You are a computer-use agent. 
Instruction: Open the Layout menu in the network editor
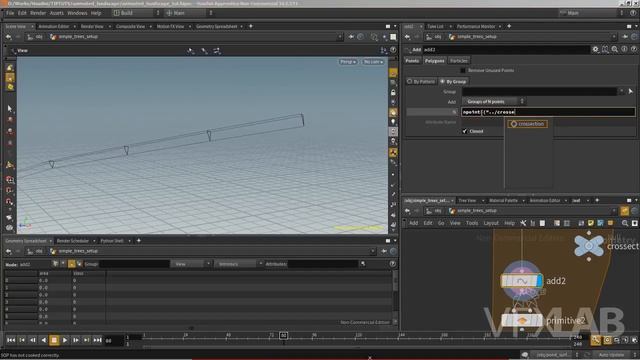(491, 223)
